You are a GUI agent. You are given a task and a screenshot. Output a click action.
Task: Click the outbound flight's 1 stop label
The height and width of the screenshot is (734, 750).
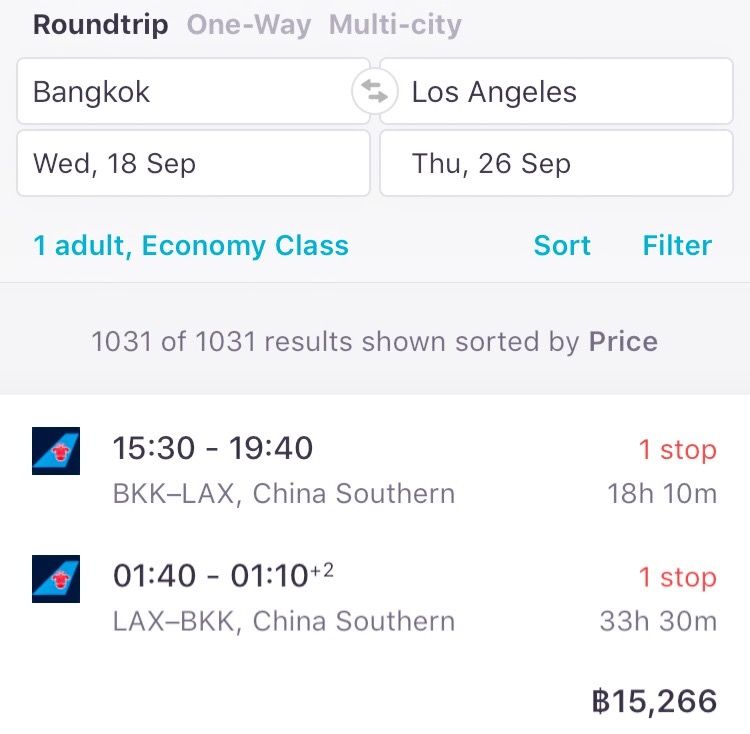[x=677, y=450]
